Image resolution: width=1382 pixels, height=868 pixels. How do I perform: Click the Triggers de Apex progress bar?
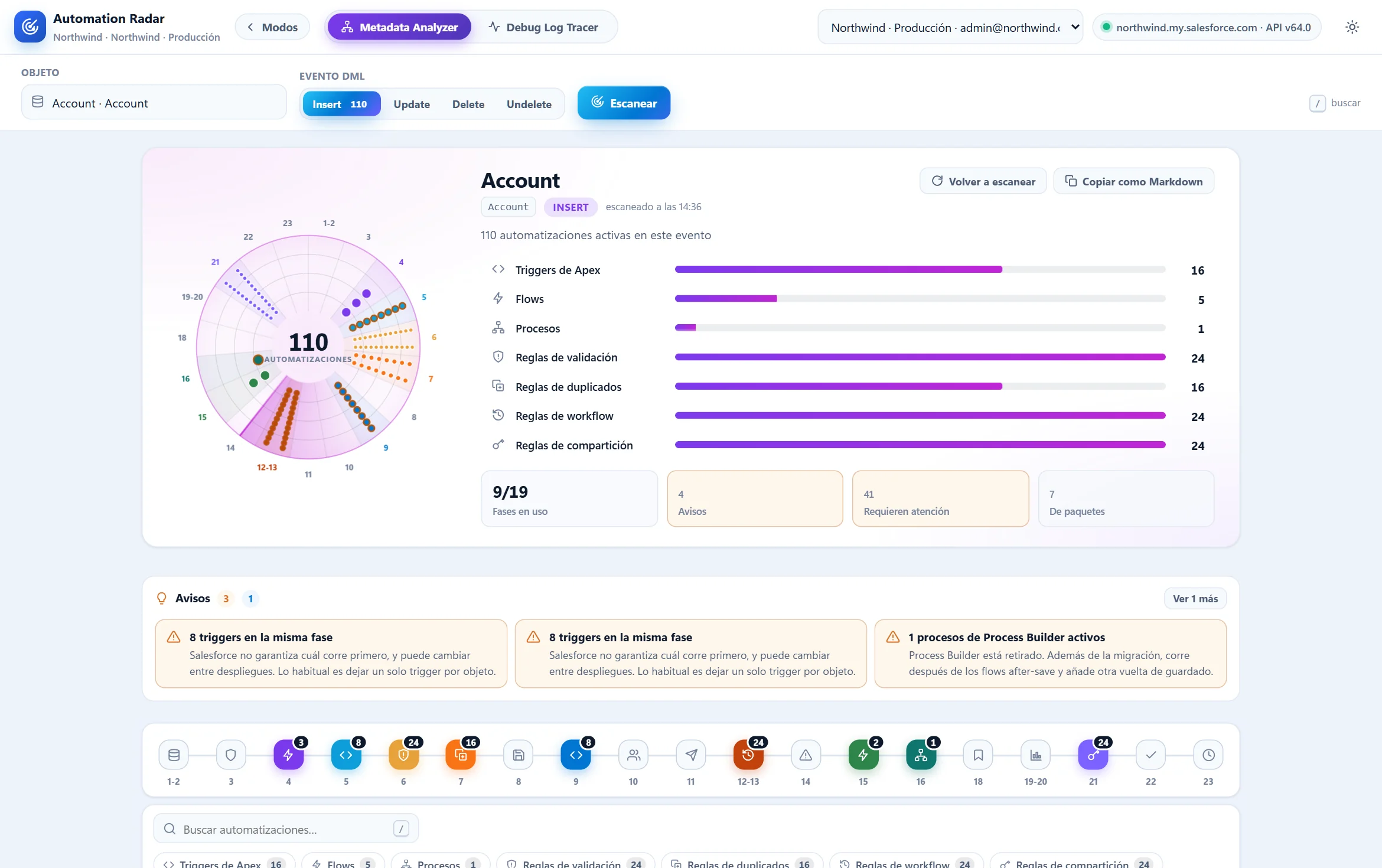point(920,269)
